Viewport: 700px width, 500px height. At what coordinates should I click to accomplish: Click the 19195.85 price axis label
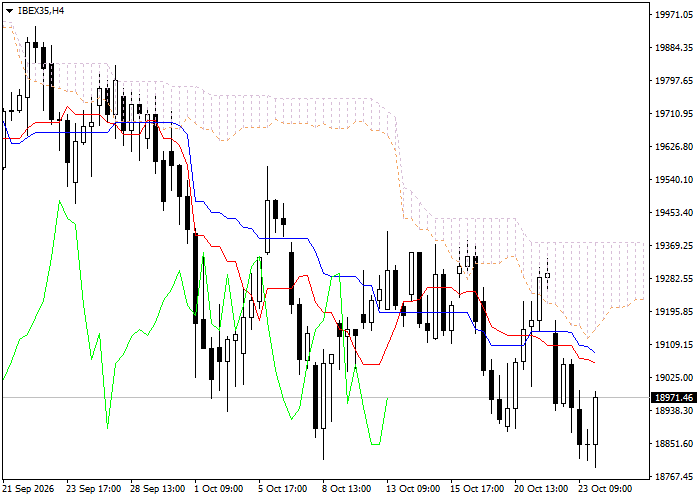coord(674,312)
